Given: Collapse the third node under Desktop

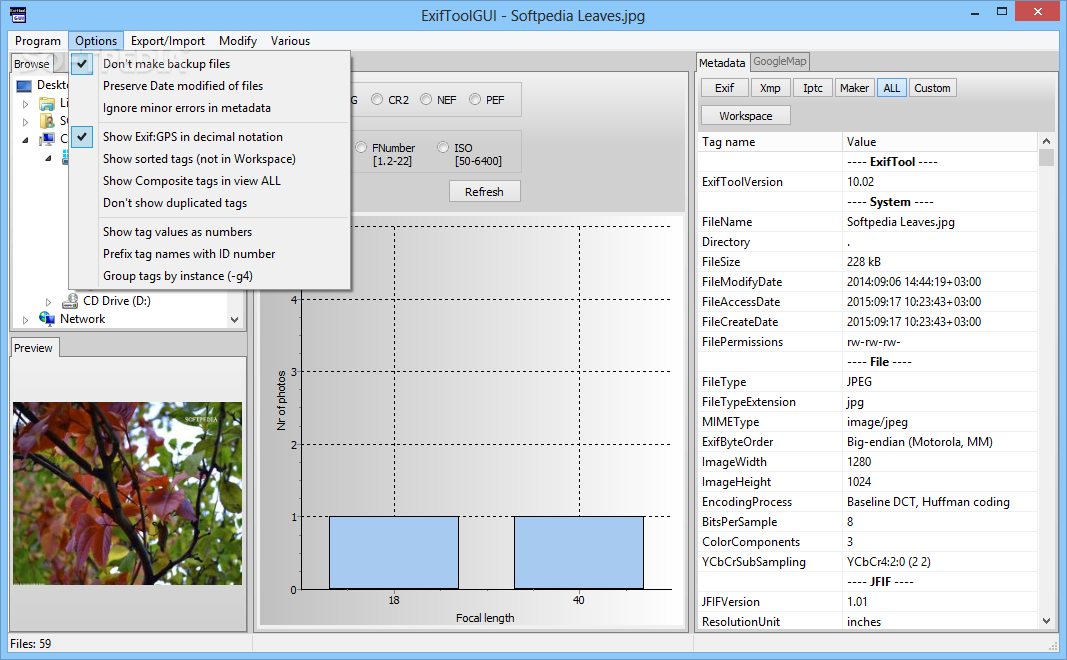Looking at the screenshot, I should coord(25,139).
